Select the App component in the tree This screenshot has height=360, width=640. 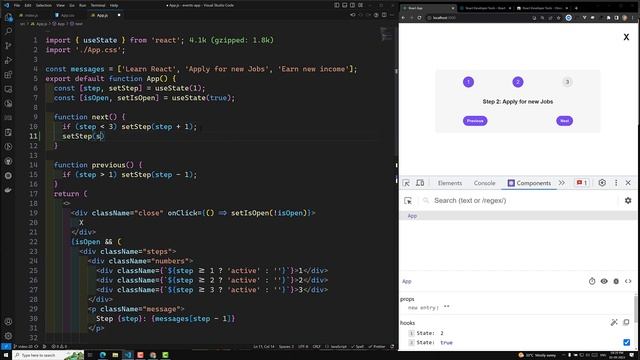click(412, 216)
